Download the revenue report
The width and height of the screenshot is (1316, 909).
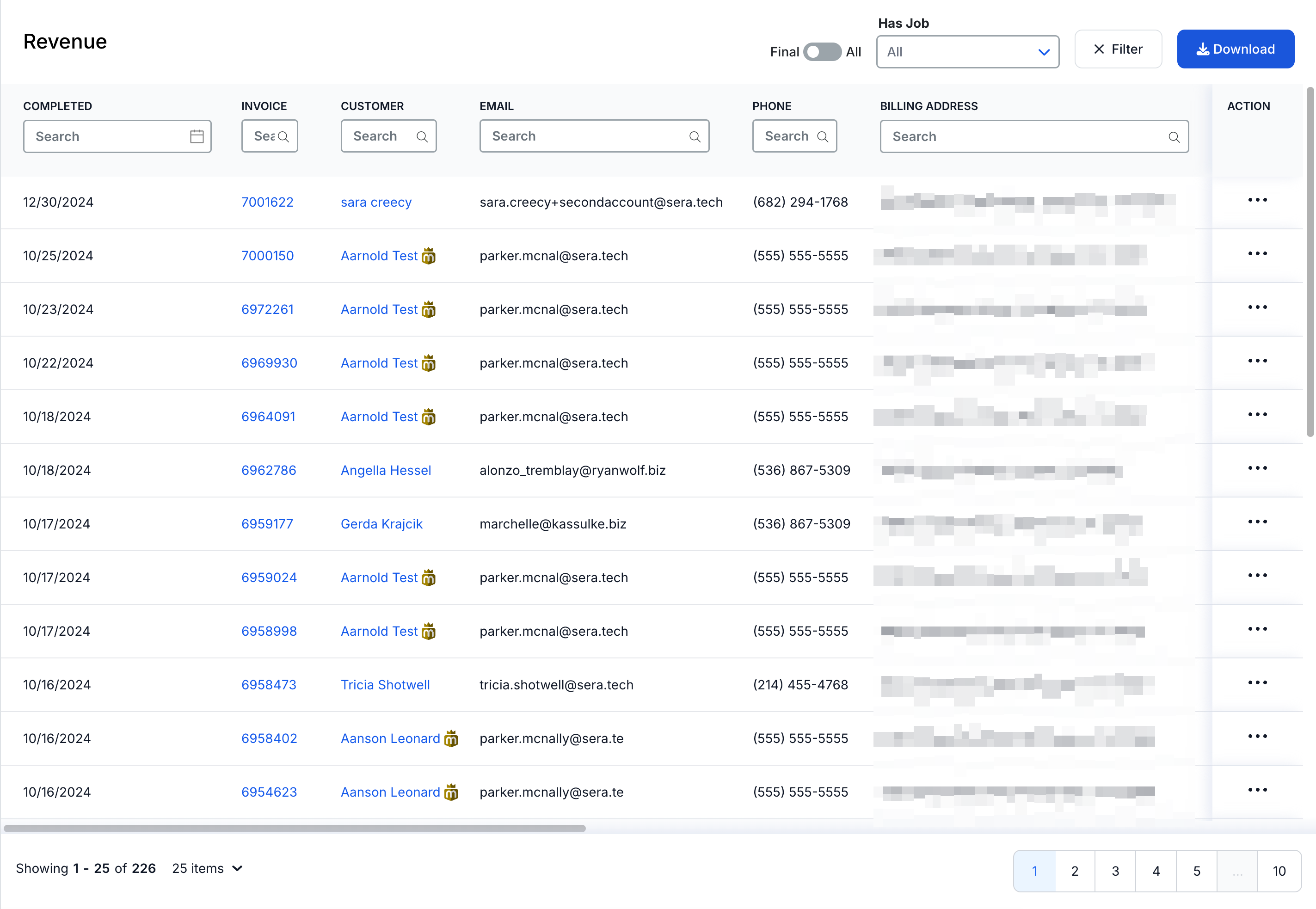1235,49
